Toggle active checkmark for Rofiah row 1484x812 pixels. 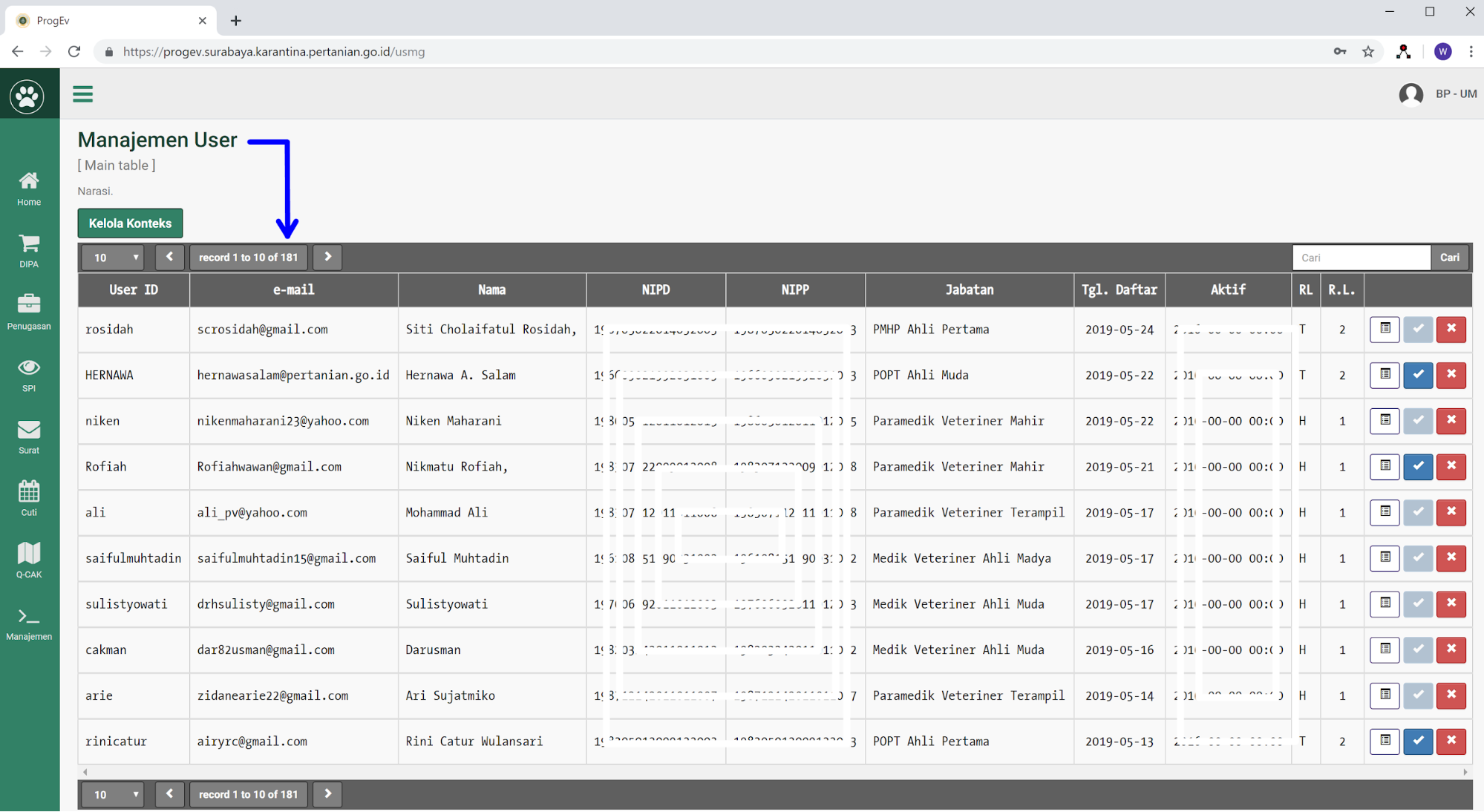1417,466
